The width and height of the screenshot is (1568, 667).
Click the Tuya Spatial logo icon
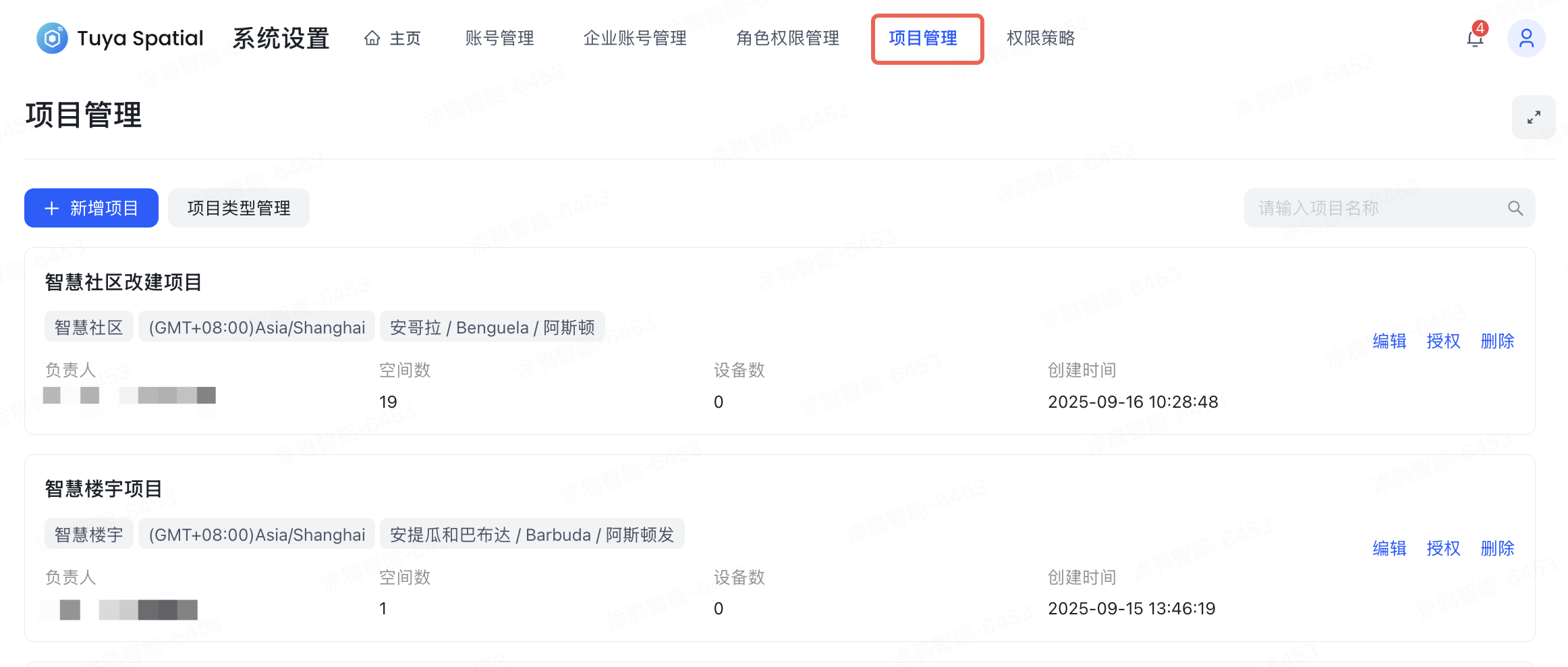pos(52,38)
